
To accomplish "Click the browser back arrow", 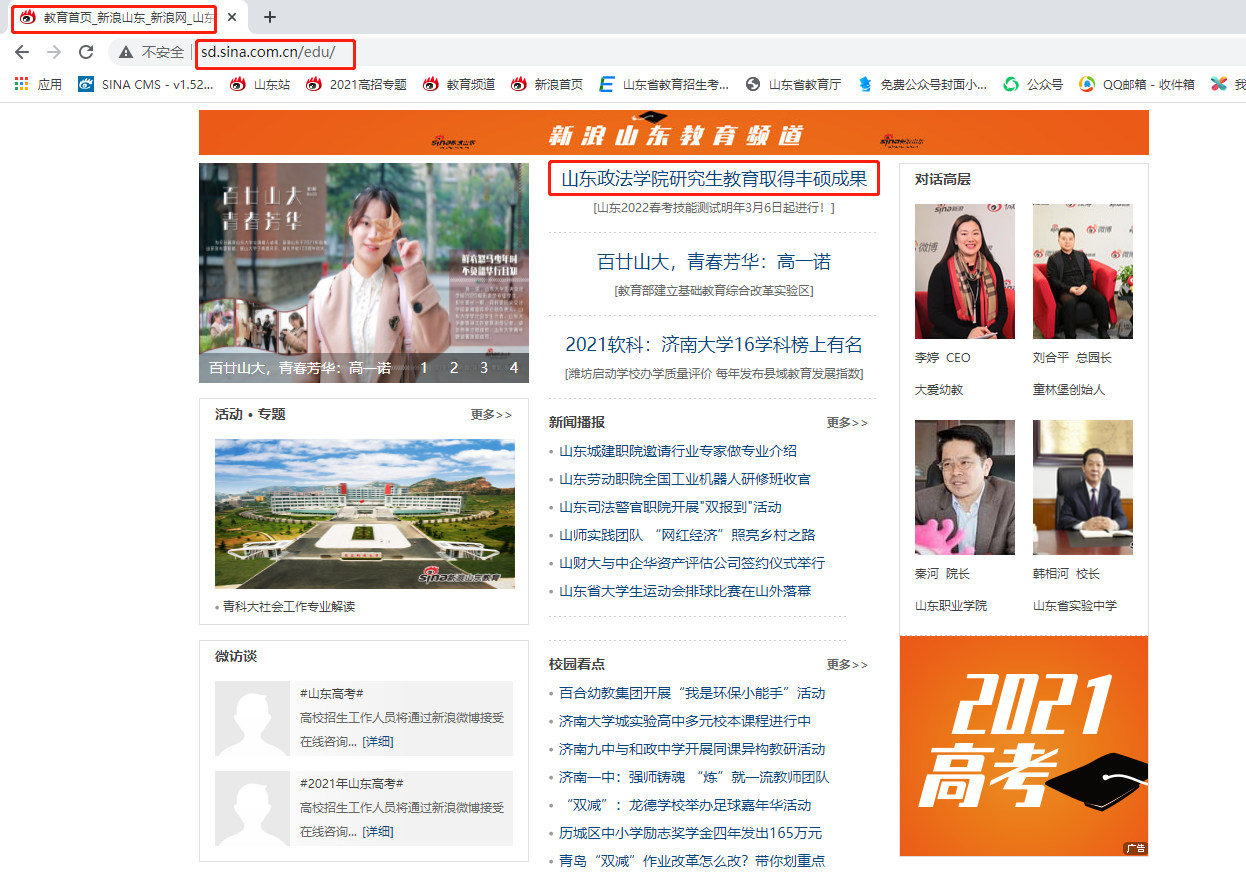I will (x=22, y=52).
